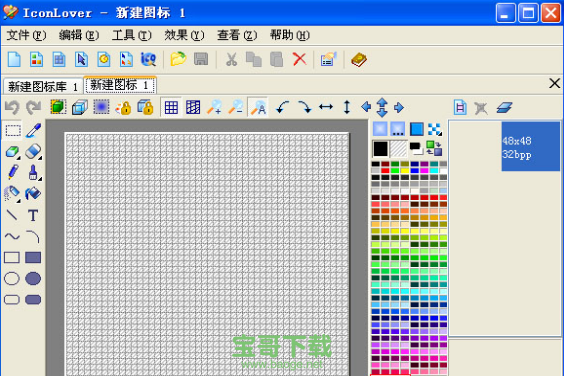Select the outlined ellipse tool
Image resolution: width=564 pixels, height=376 pixels.
point(12,278)
